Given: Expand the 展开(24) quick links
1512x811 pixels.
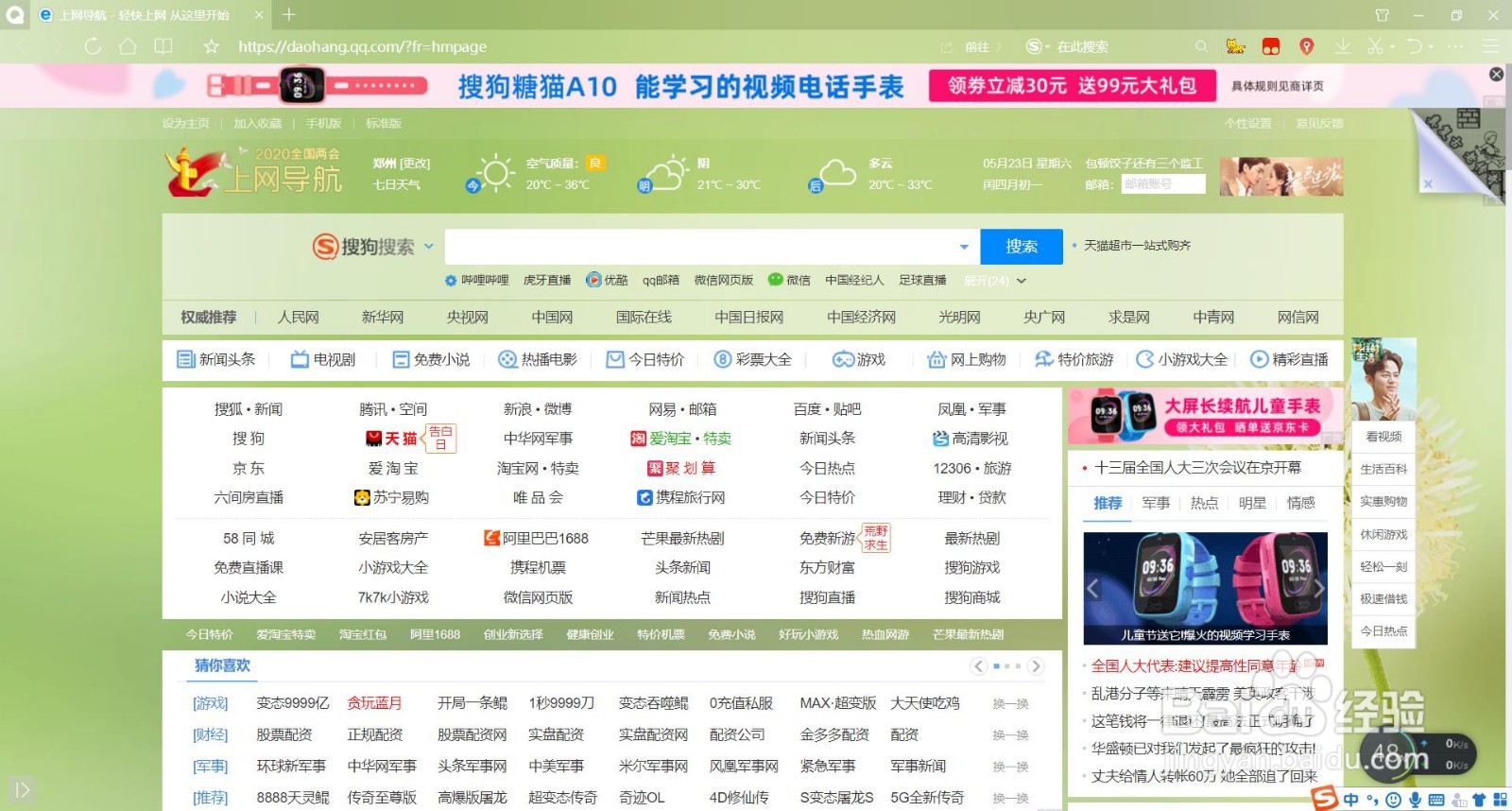Looking at the screenshot, I should pos(995,280).
